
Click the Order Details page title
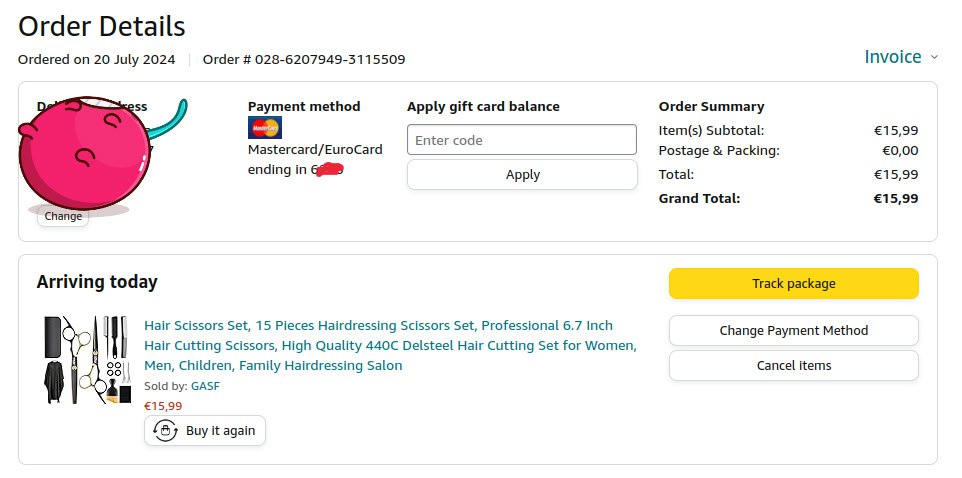coord(101,26)
